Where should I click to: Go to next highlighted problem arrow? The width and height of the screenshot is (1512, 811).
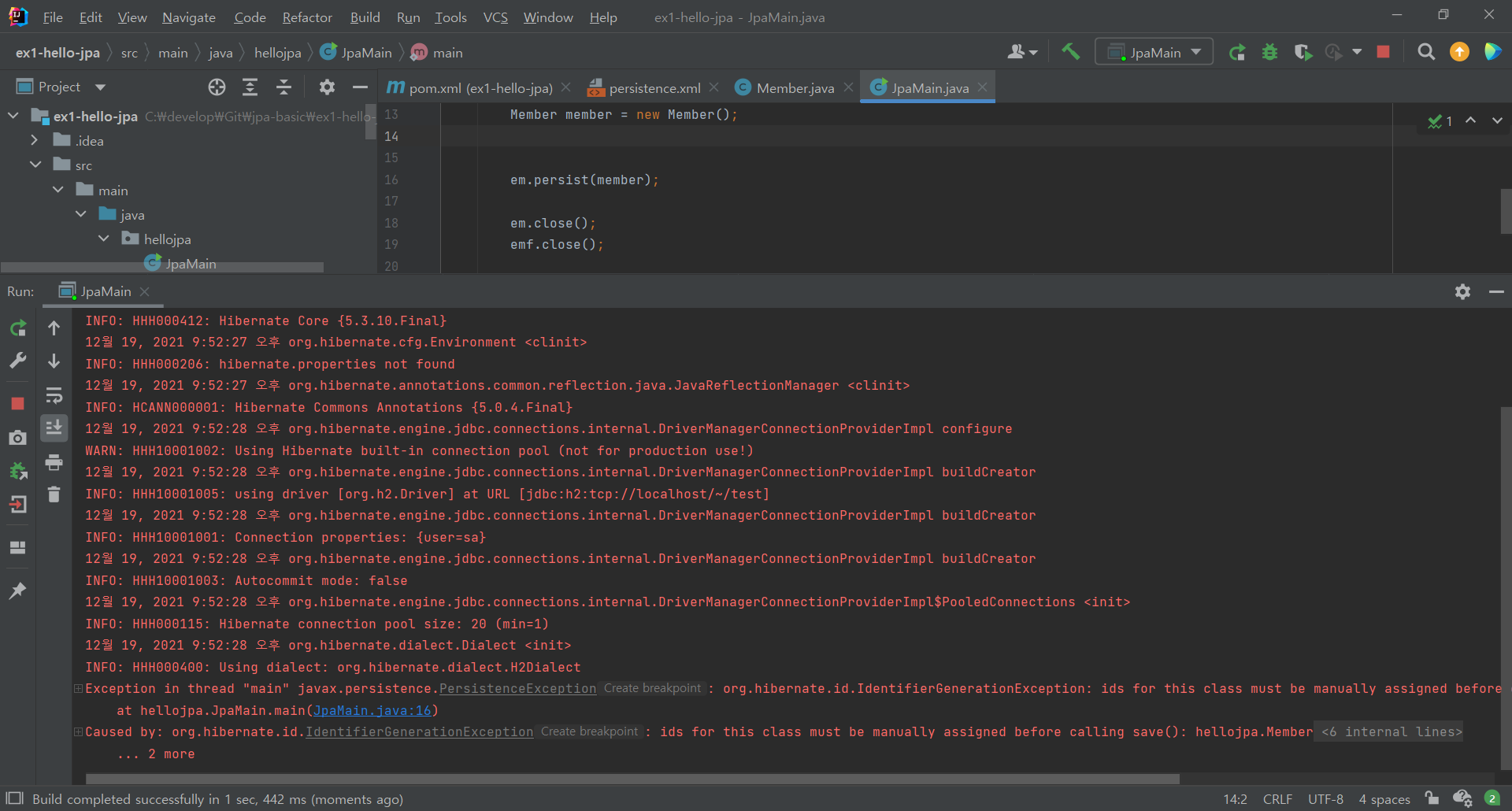[1497, 120]
